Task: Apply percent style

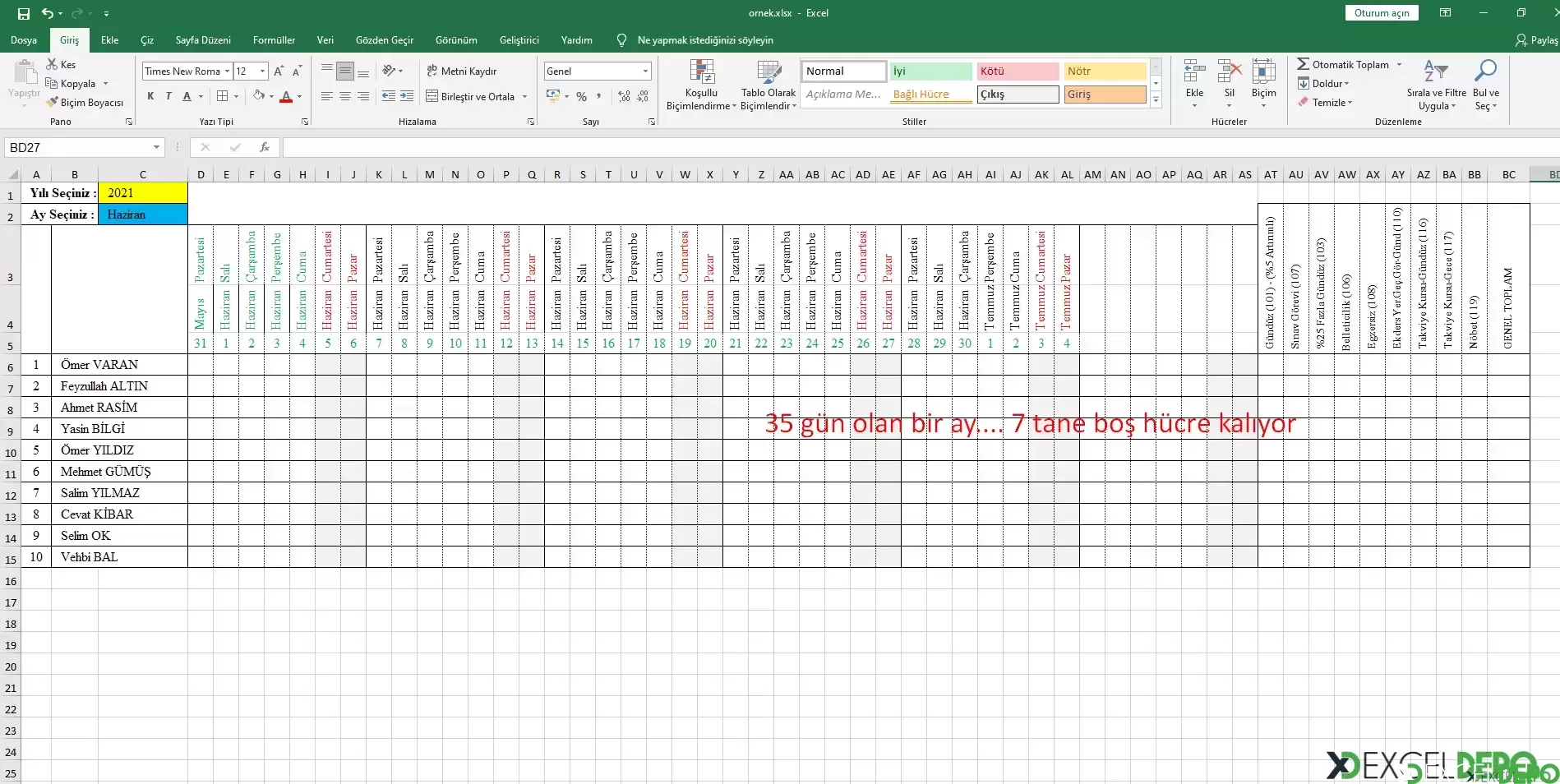Action: coord(582,96)
